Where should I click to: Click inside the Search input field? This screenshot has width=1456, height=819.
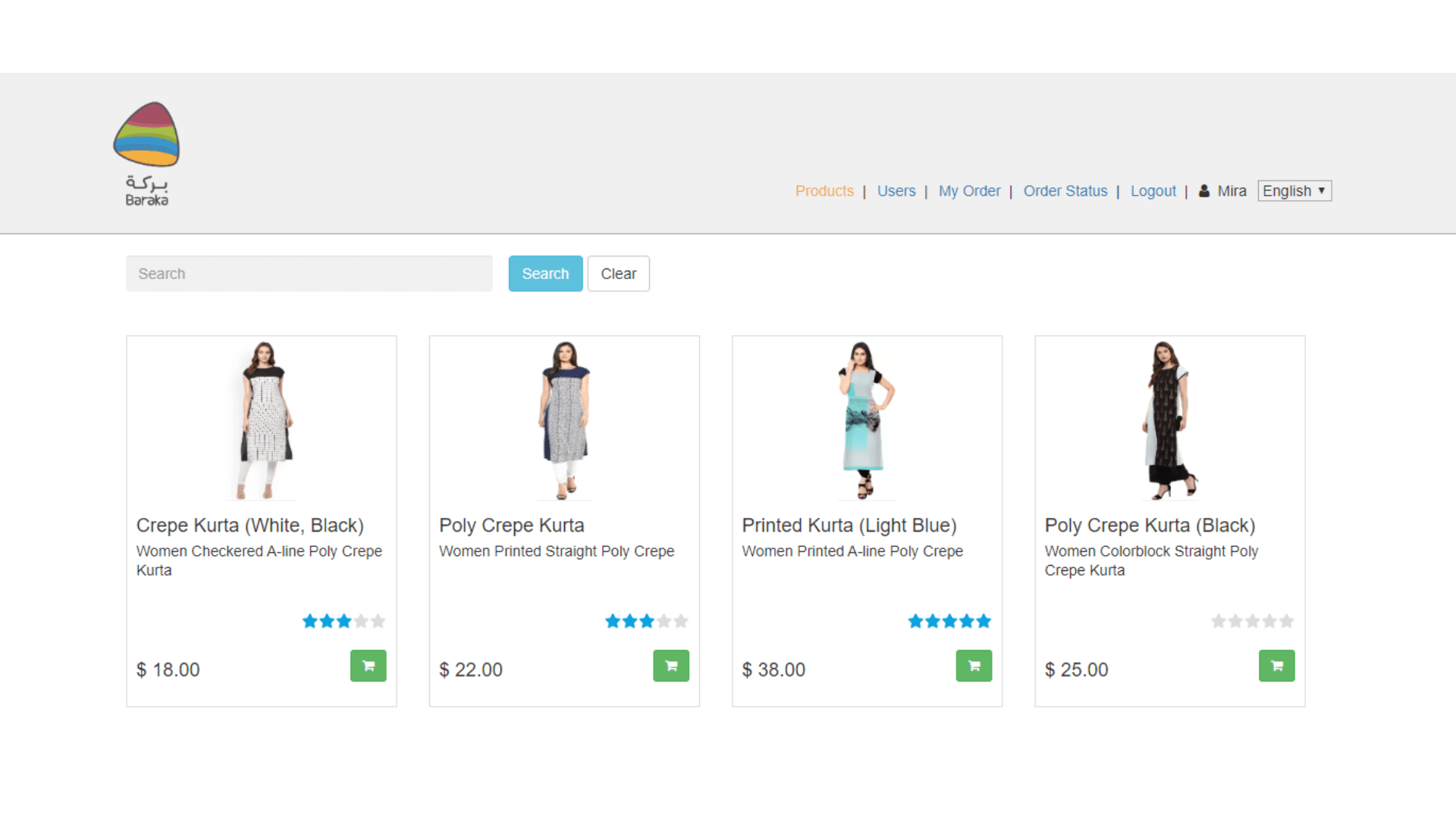tap(308, 274)
